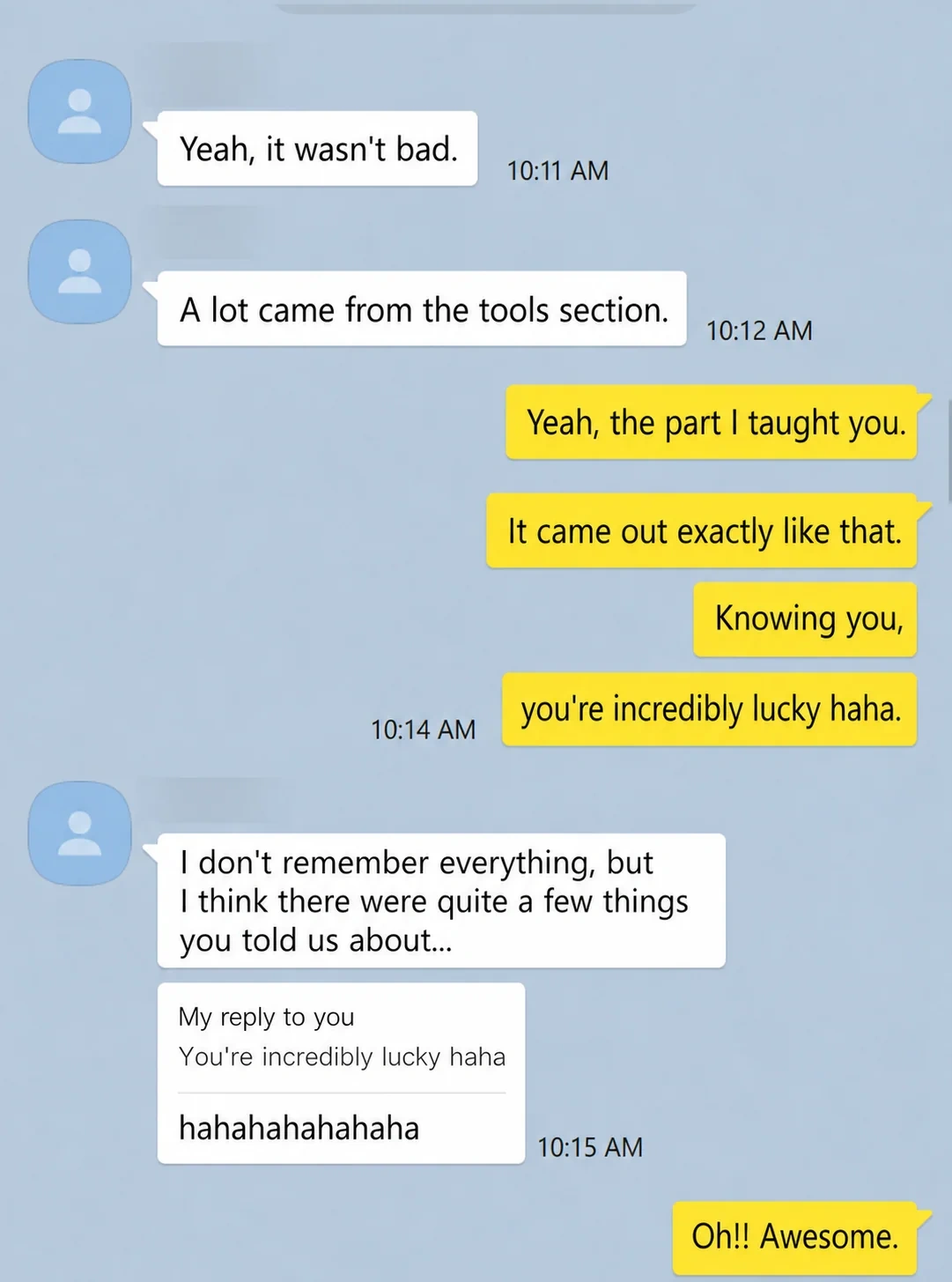Viewport: 952px width, 1282px height.
Task: Select "A lot came from the tools section." bubble
Action: coord(422,309)
